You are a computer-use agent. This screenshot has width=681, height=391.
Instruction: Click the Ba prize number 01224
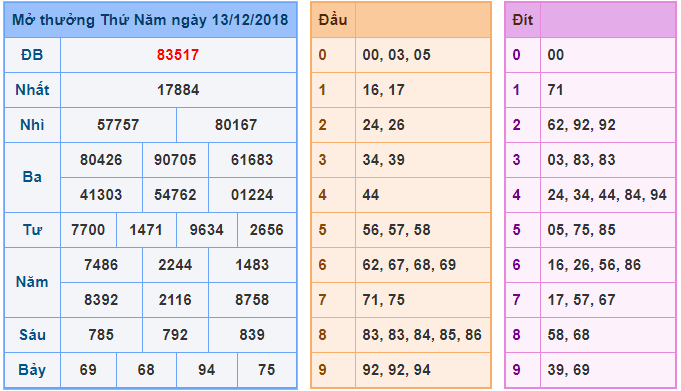[252, 195]
